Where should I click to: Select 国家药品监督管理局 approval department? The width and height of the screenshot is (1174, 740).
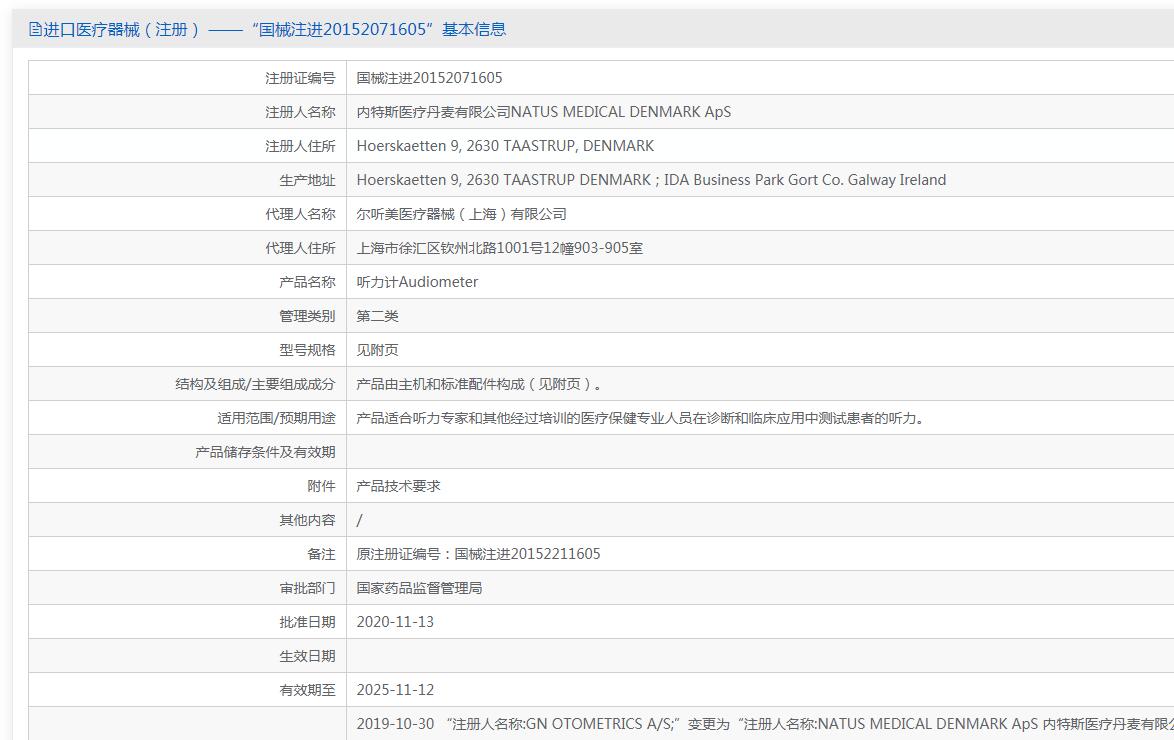pos(419,588)
